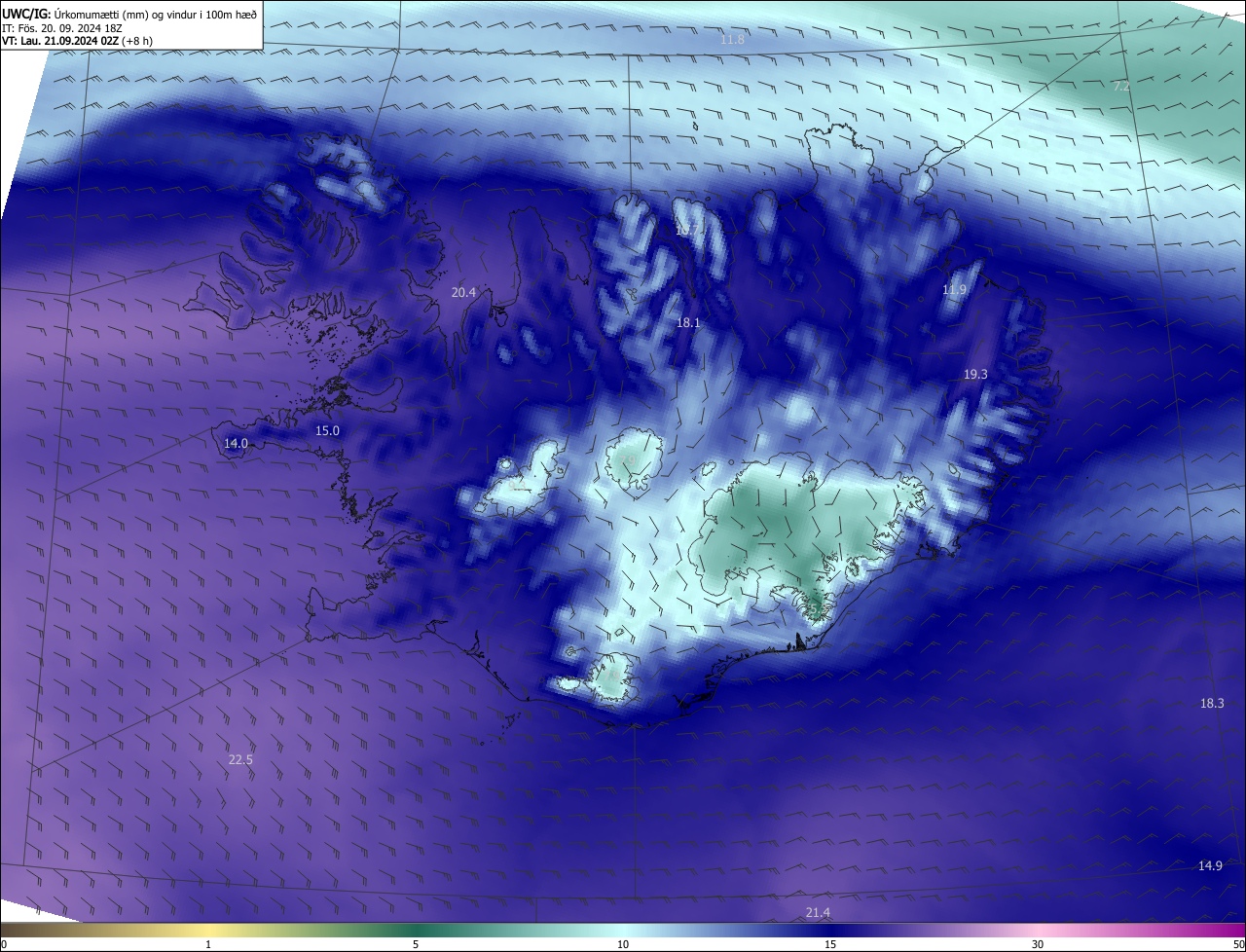
Task: Click the 11.8 value label on the map
Action: 732,39
